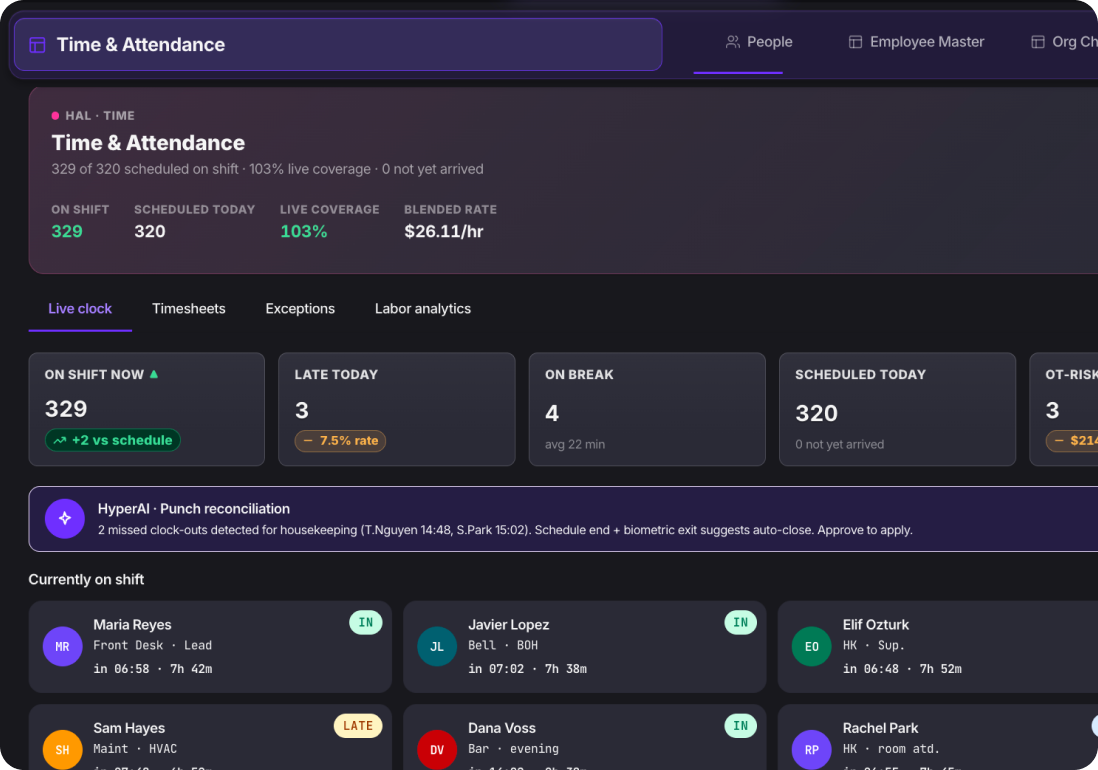
Task: Click 'Maint · HVAC' role text
Action: point(135,749)
